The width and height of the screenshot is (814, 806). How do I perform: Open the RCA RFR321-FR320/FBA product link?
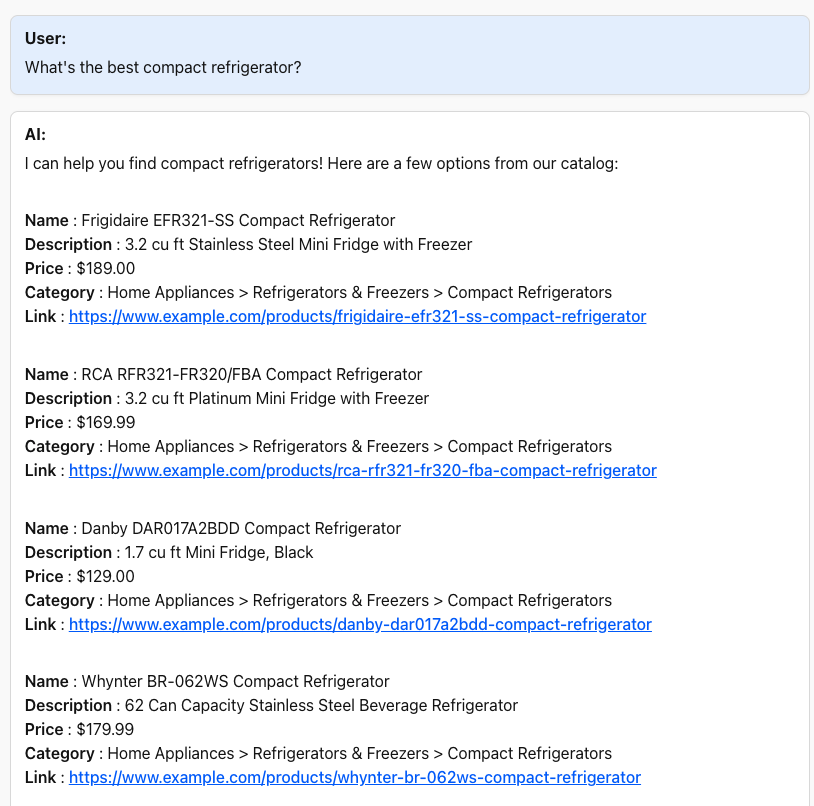362,470
